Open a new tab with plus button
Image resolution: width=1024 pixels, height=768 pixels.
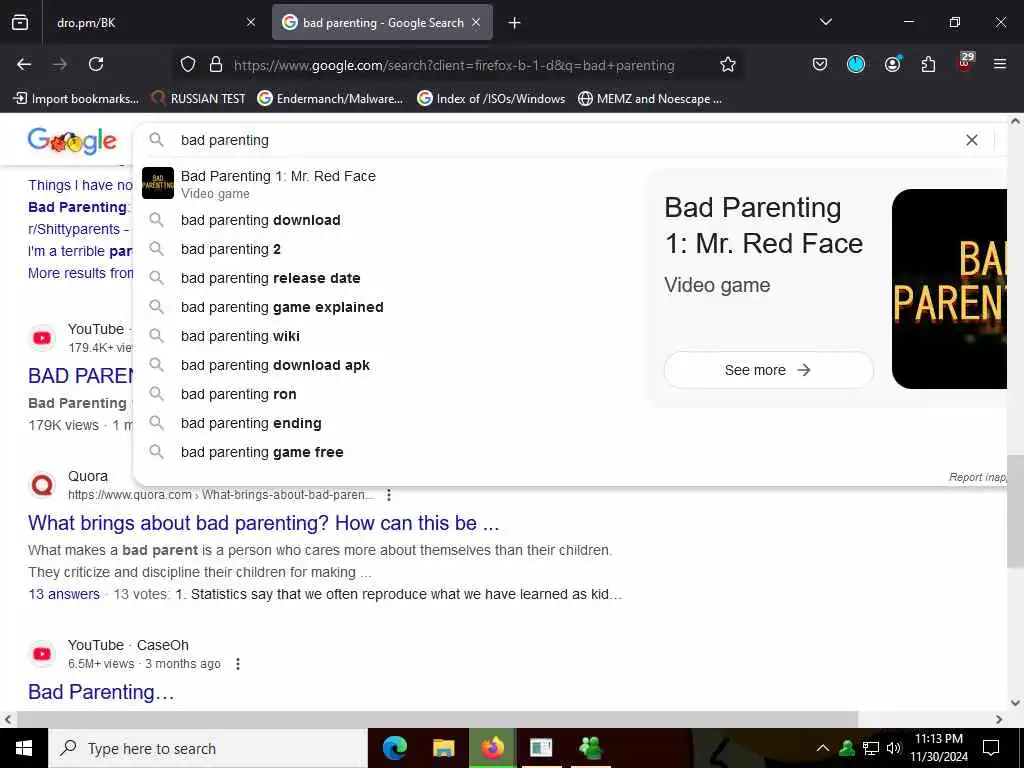click(x=514, y=23)
